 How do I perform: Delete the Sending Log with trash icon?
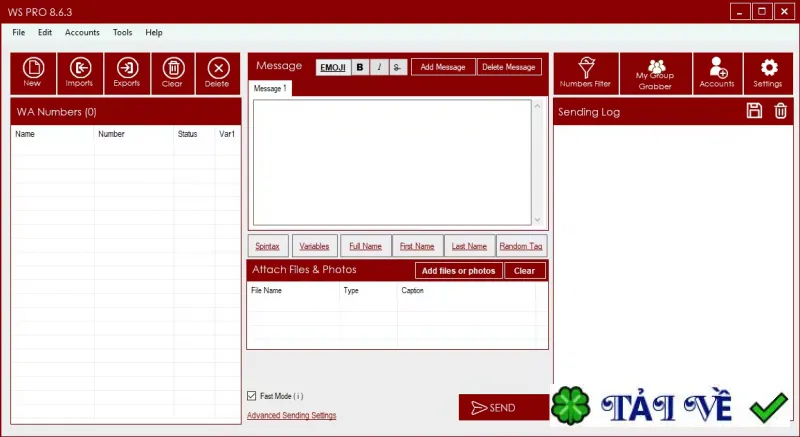781,111
